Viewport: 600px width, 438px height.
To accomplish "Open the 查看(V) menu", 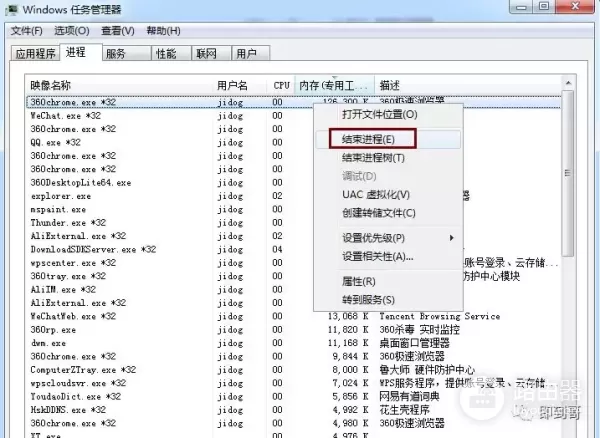I will [x=118, y=31].
